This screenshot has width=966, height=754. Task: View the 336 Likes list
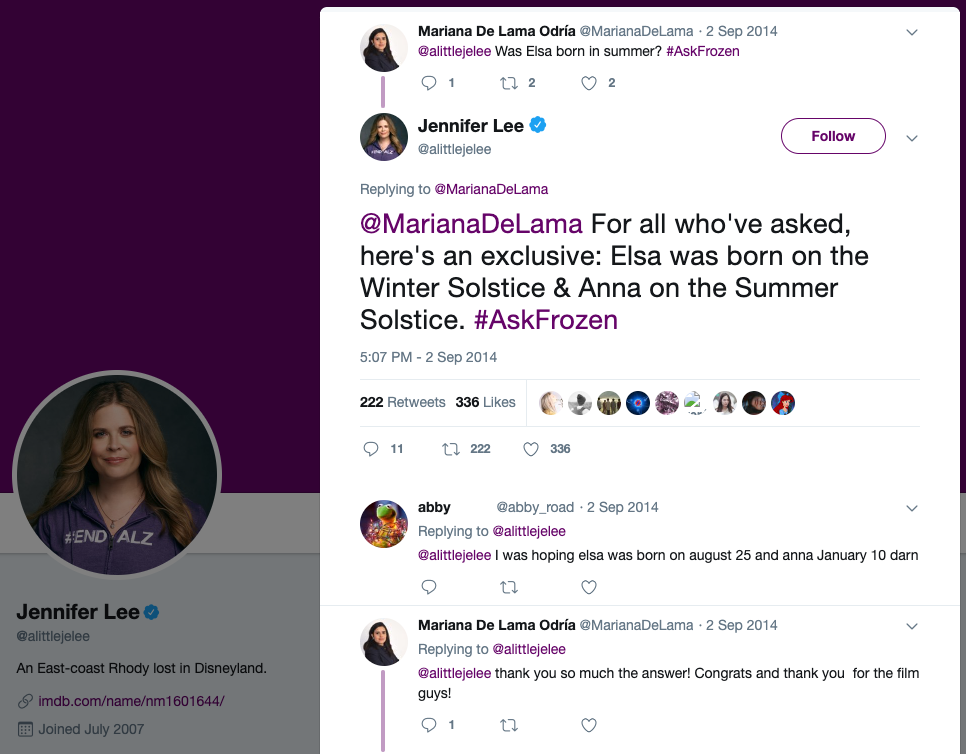485,402
